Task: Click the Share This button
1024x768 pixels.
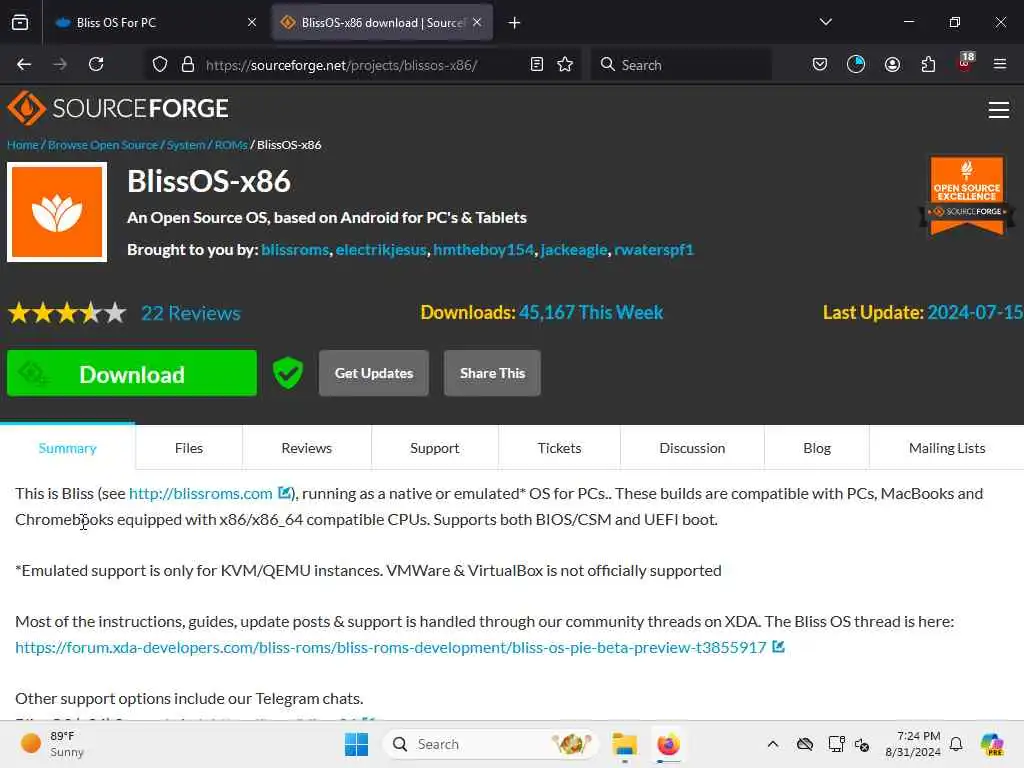Action: (492, 373)
